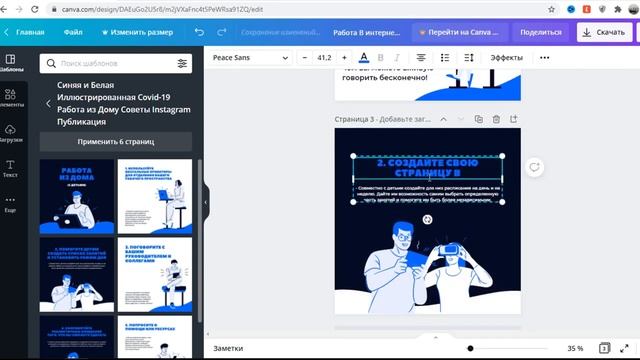Image resolution: width=640 pixels, height=360 pixels.
Task: Increase font size with plus button
Action: [x=344, y=58]
